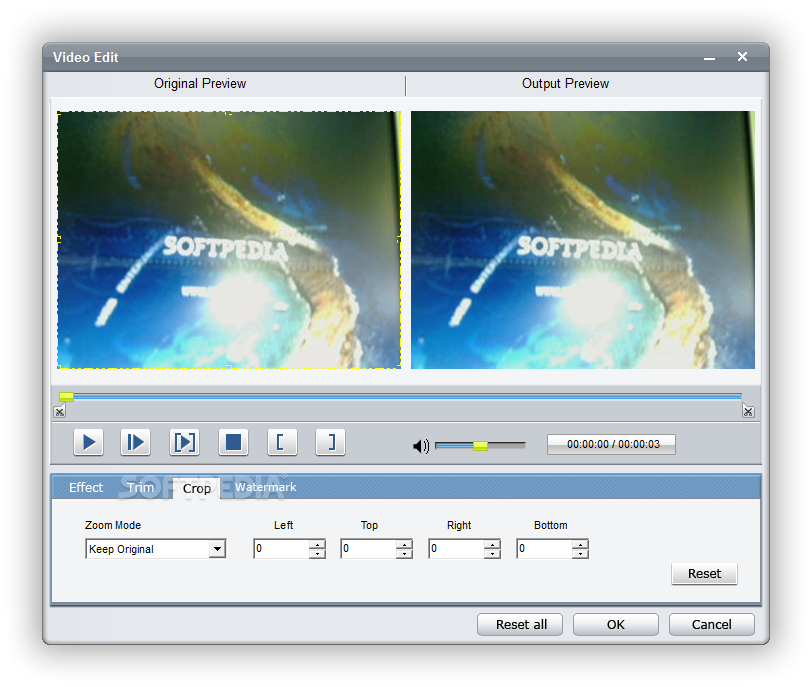Click the Right crop value field
This screenshot has height=687, width=812.
pyautogui.click(x=457, y=549)
